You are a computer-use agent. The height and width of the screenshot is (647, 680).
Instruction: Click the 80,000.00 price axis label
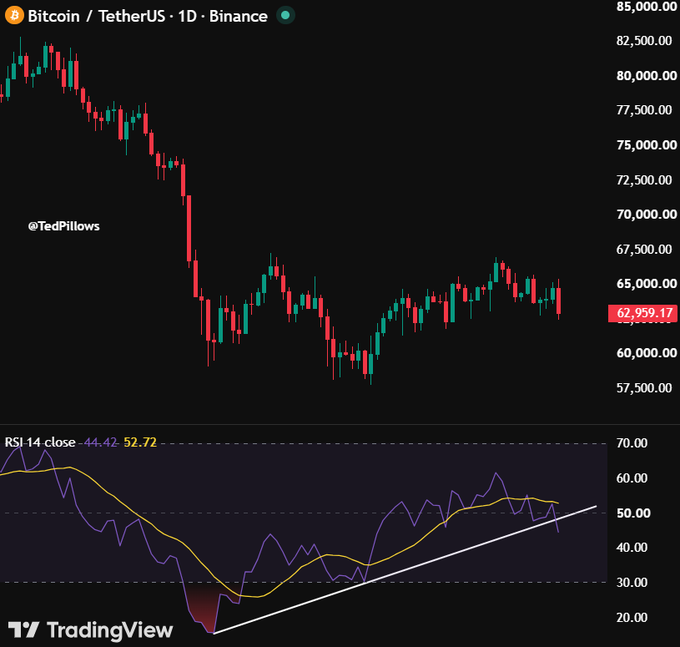647,76
